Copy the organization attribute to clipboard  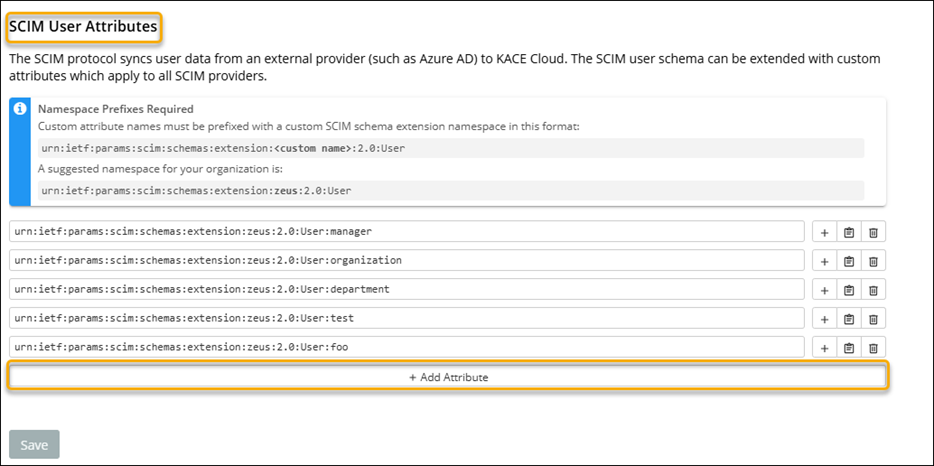tap(849, 261)
